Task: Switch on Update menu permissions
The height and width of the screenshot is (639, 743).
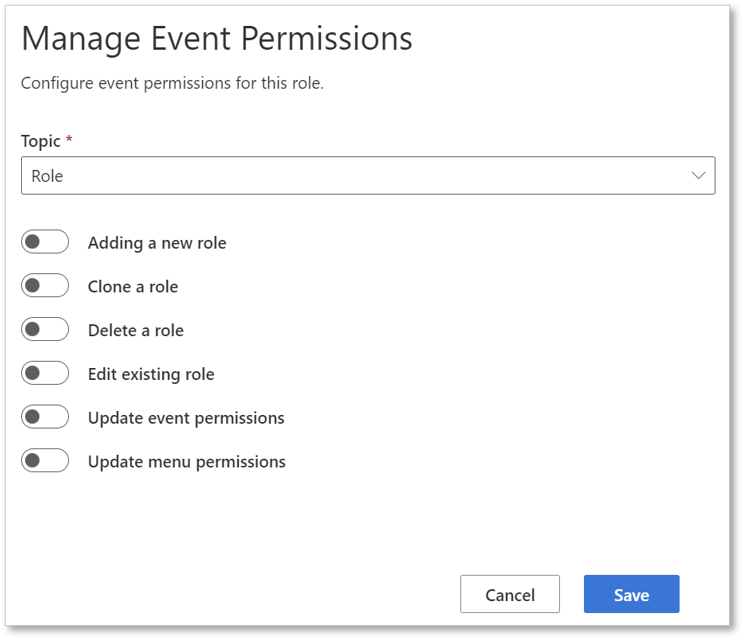Action: coord(45,460)
